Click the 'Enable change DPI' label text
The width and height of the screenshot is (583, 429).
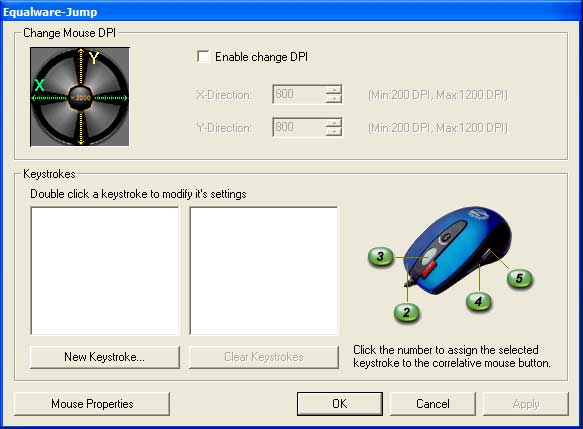pos(261,57)
